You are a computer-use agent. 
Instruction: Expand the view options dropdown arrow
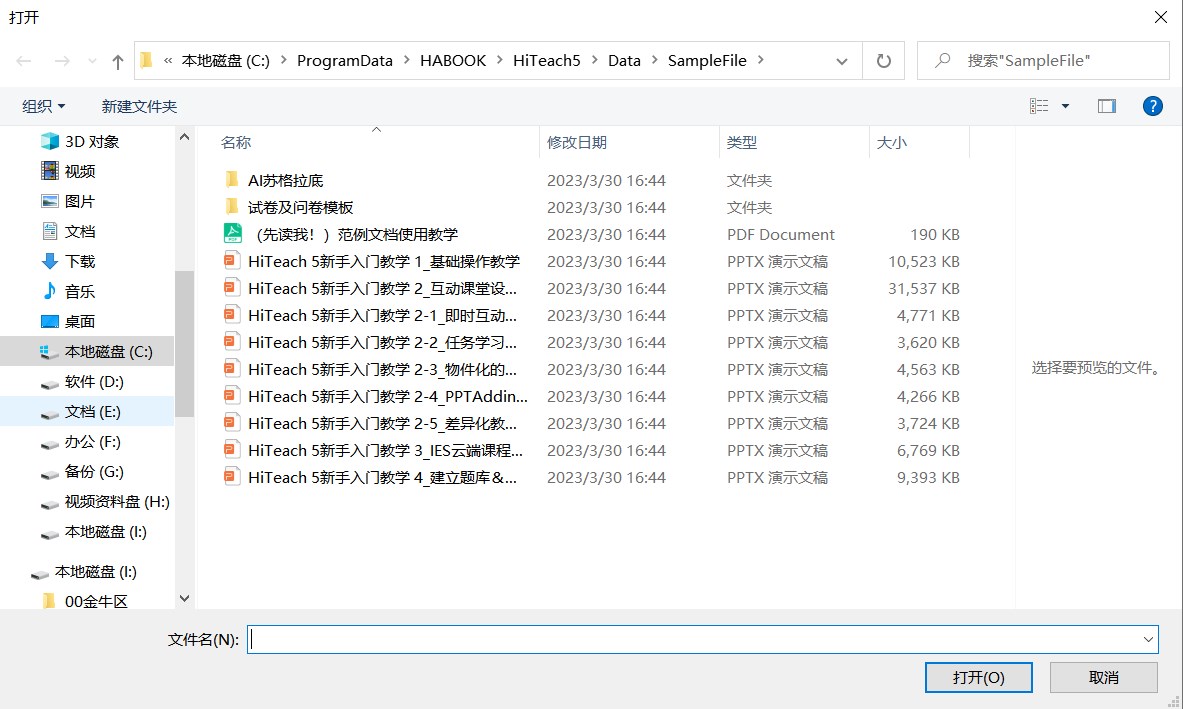(1065, 106)
